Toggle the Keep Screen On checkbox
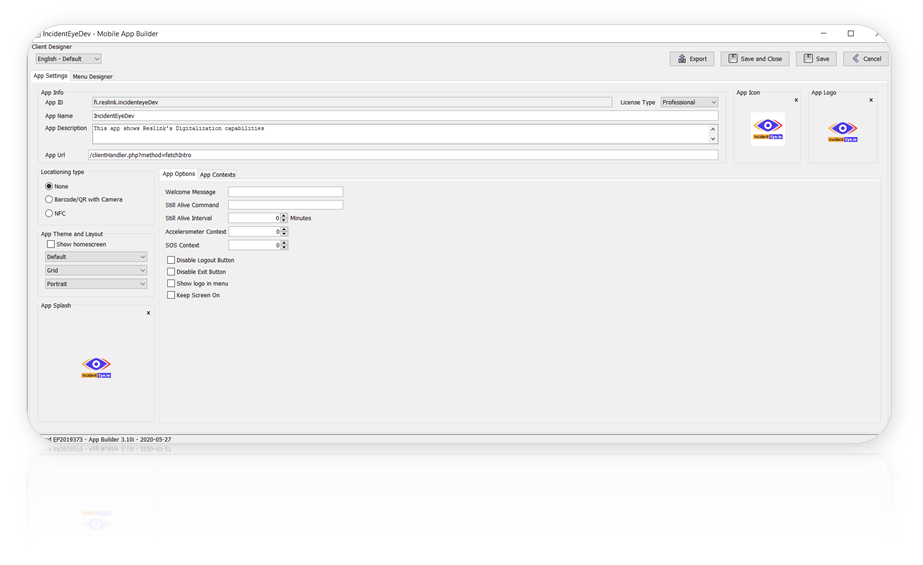Viewport: 923px width, 565px height. (171, 295)
